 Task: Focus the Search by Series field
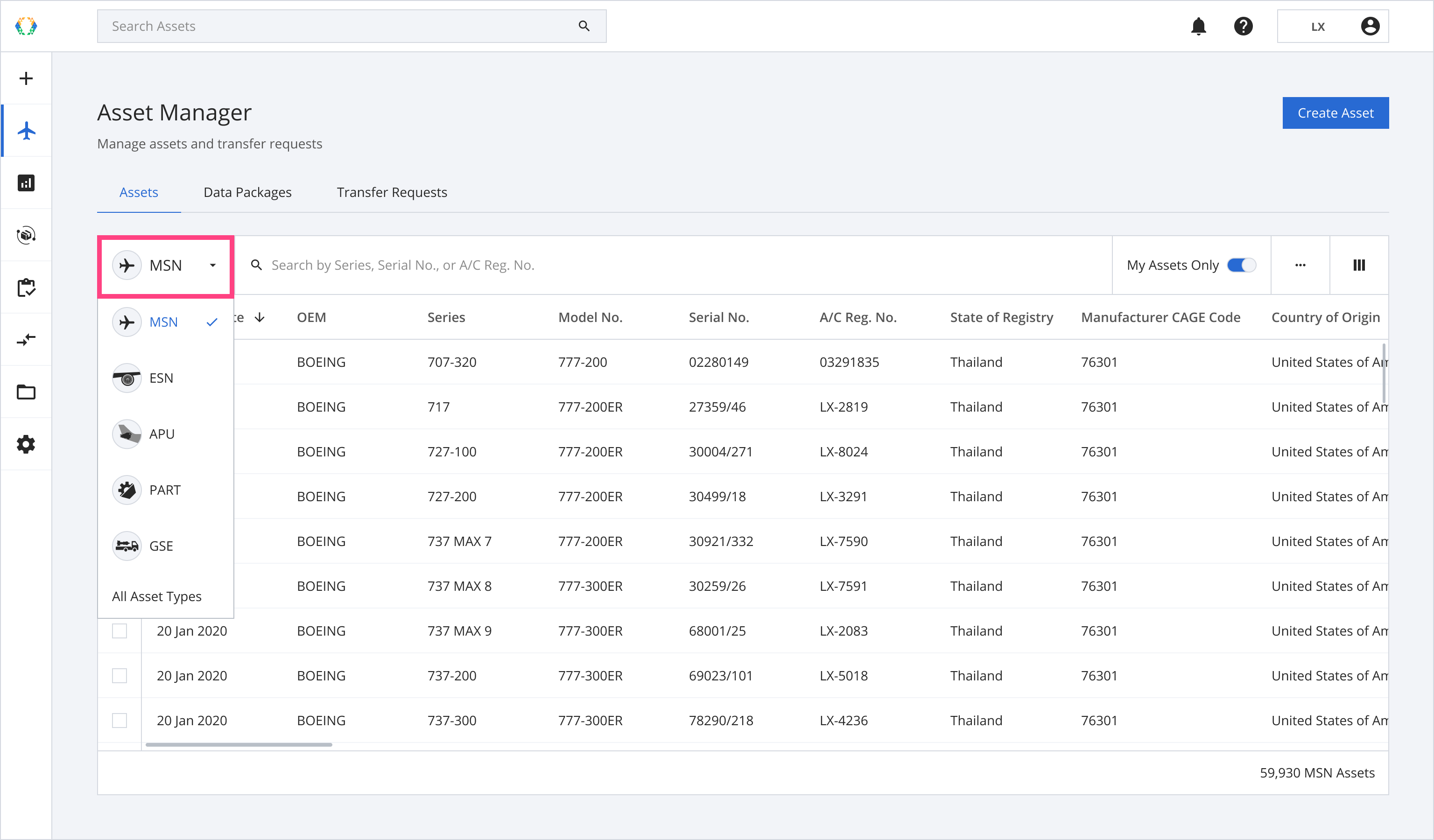click(x=673, y=265)
